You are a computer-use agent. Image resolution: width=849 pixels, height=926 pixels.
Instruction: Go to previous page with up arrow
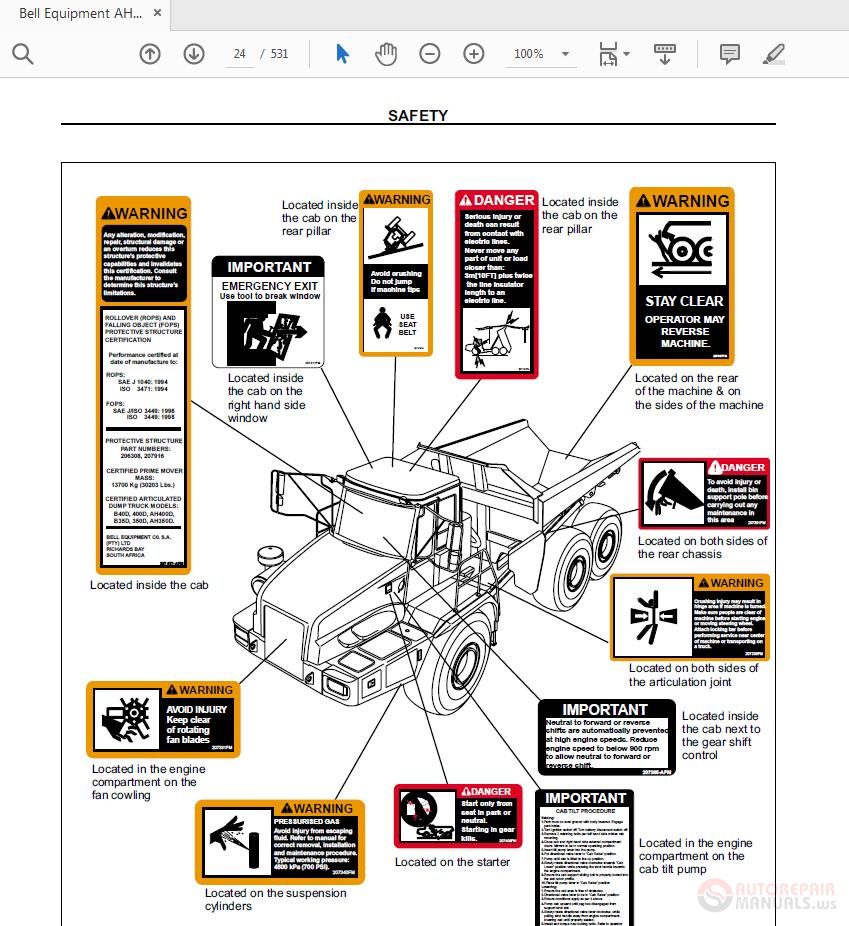pyautogui.click(x=150, y=54)
